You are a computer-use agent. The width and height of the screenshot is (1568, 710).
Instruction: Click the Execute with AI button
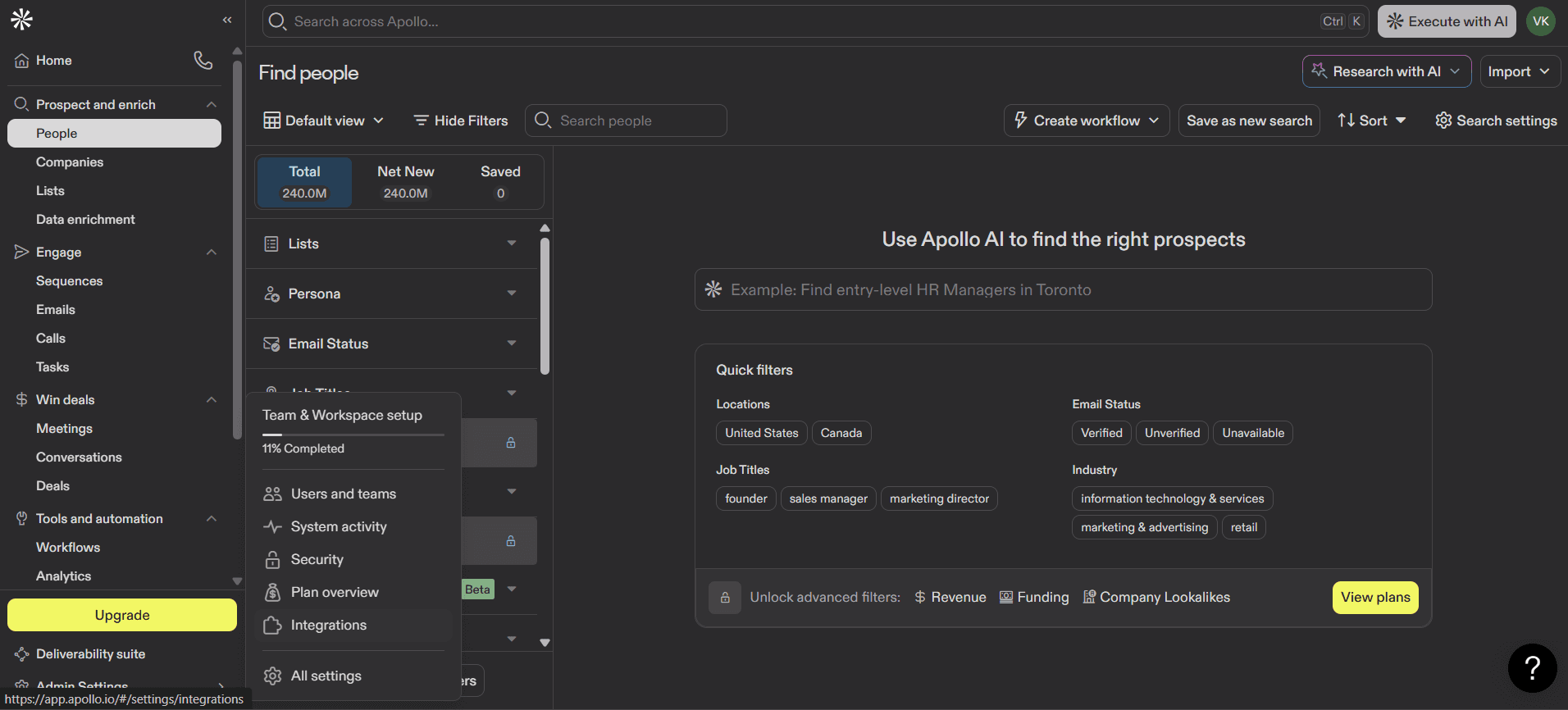point(1447,21)
